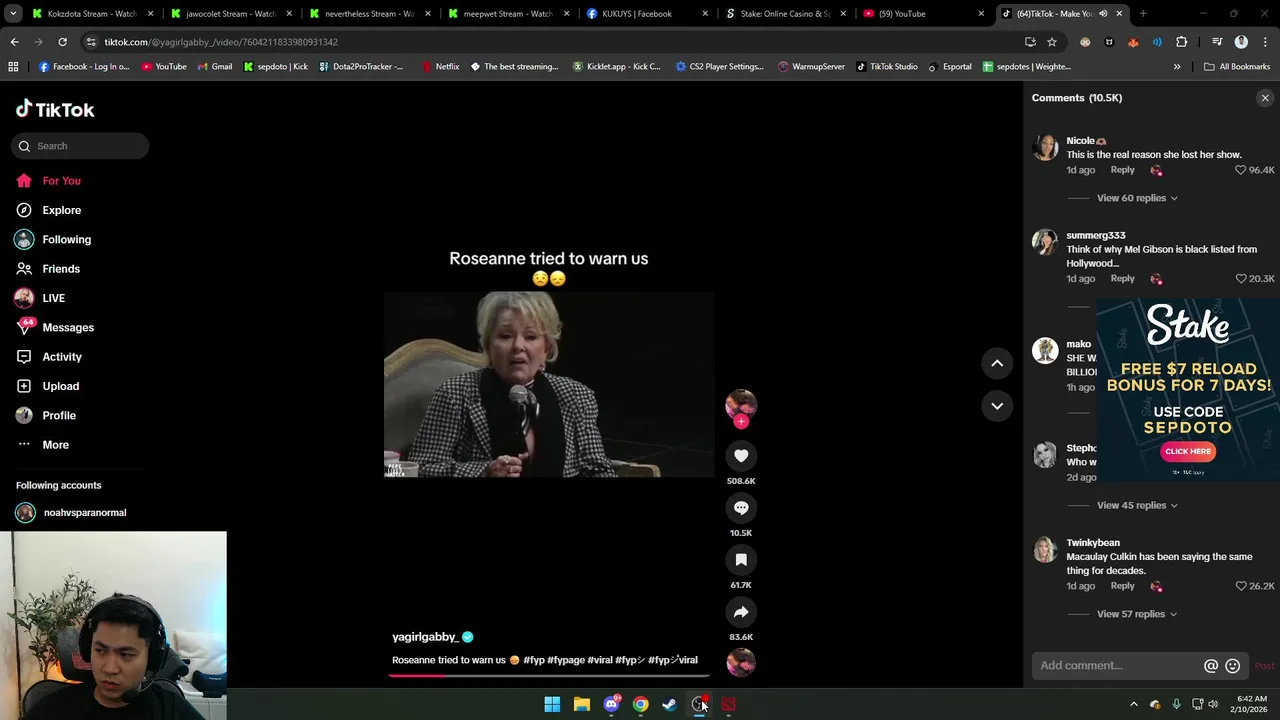Click CLICK HERE on the Stake ad
The width and height of the screenshot is (1280, 720).
1188,451
